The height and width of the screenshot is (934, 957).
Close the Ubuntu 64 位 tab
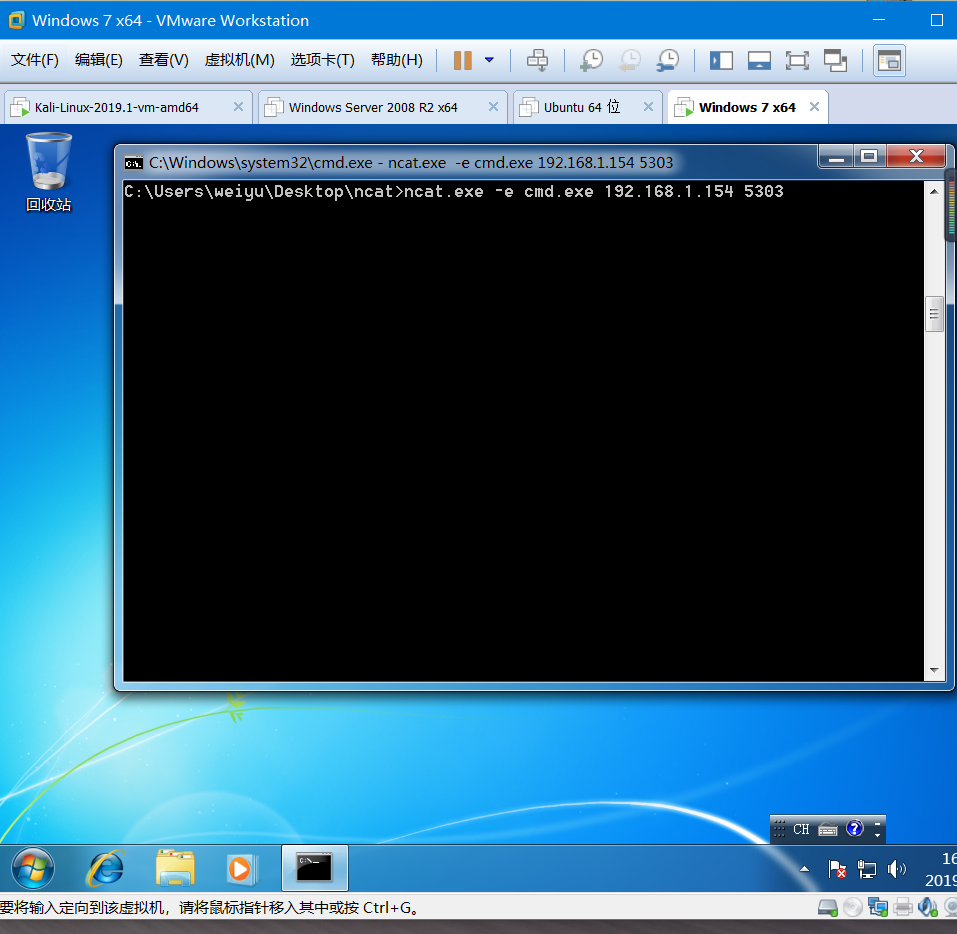click(648, 107)
